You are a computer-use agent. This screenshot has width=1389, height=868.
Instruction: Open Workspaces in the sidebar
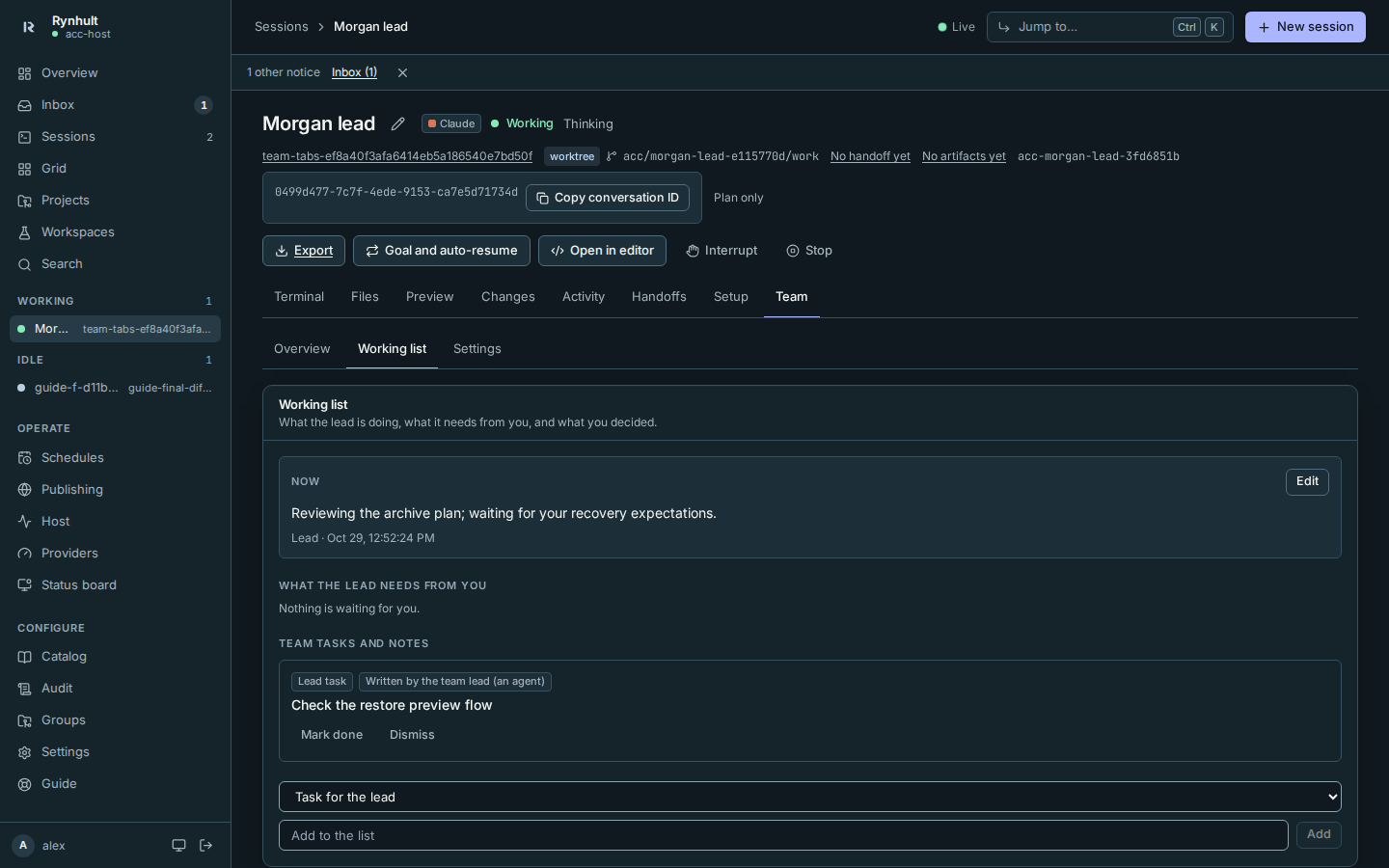point(116,232)
